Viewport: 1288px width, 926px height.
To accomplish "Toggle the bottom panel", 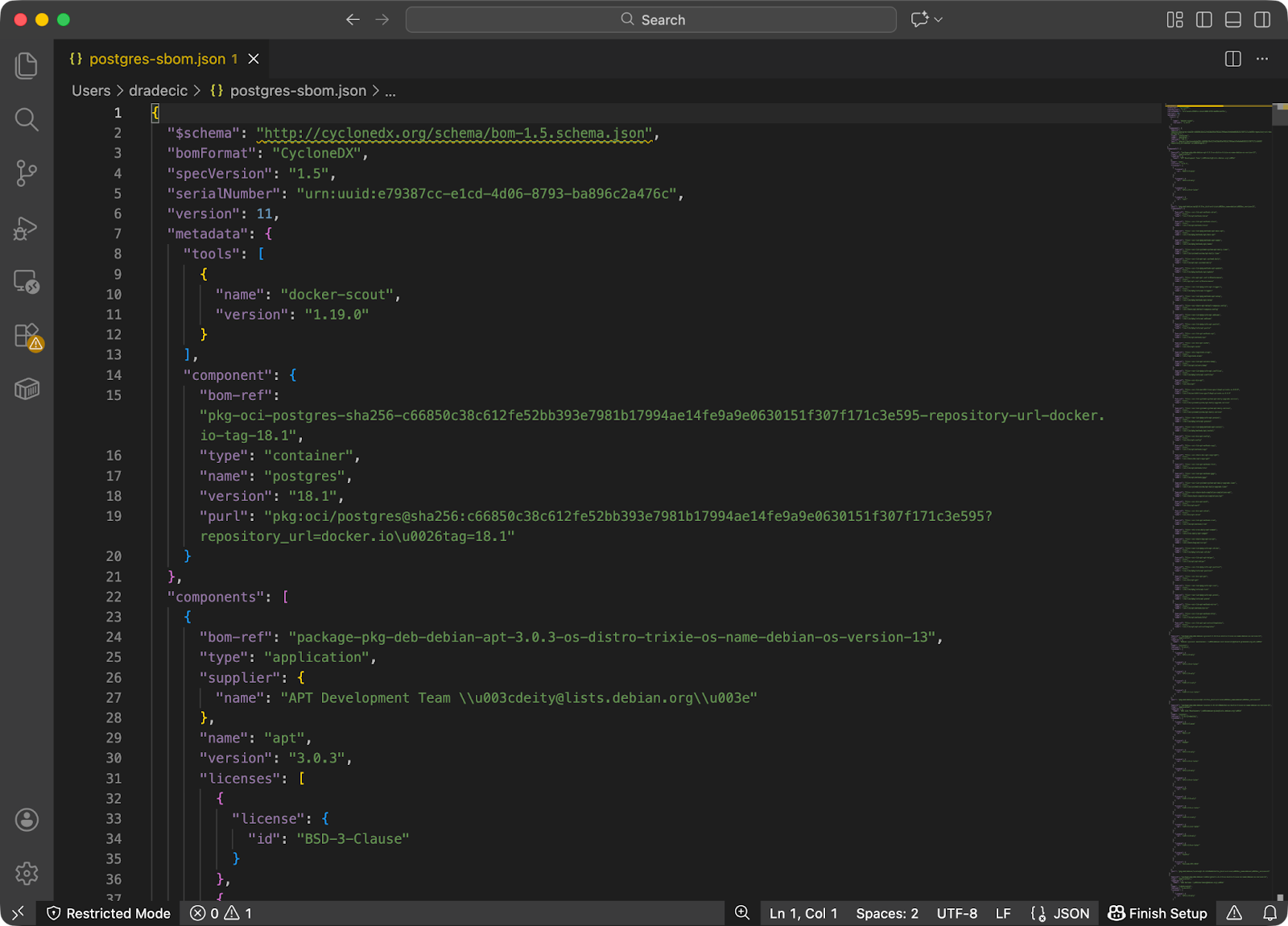I will point(1233,19).
